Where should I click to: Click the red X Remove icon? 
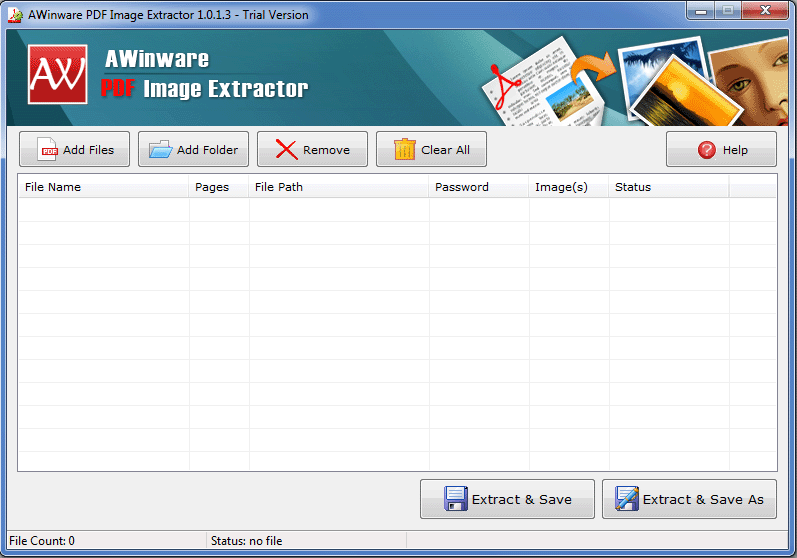(x=286, y=150)
